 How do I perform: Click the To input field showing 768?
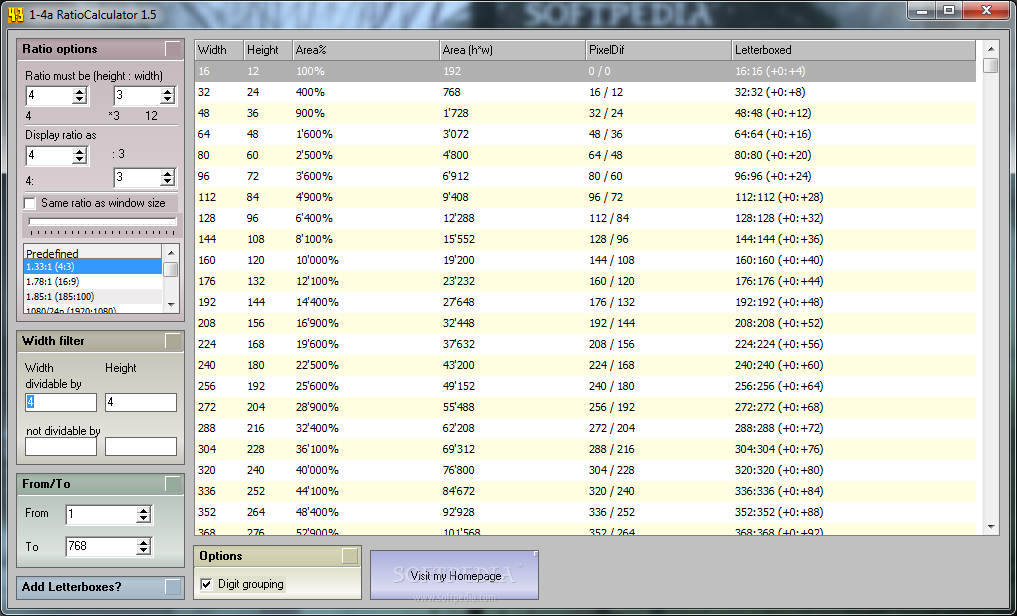(101, 547)
